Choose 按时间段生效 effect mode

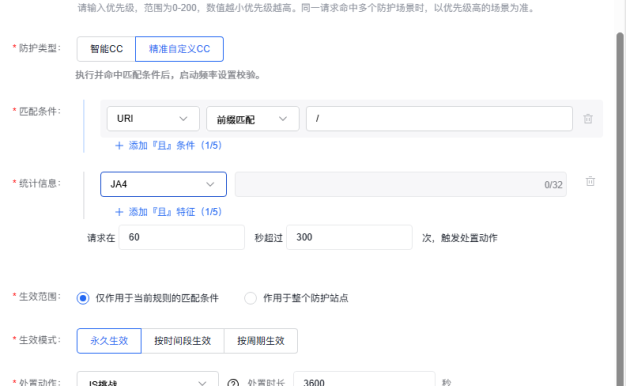tap(183, 341)
